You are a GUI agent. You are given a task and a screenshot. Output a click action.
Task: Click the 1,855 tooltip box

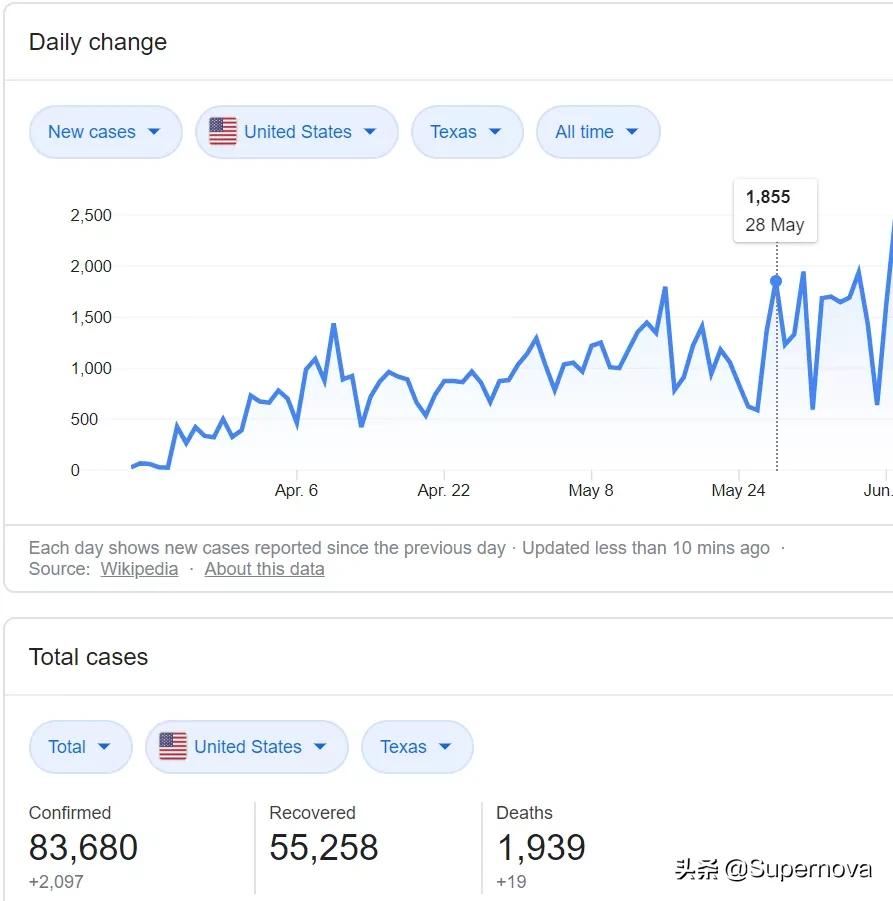775,210
